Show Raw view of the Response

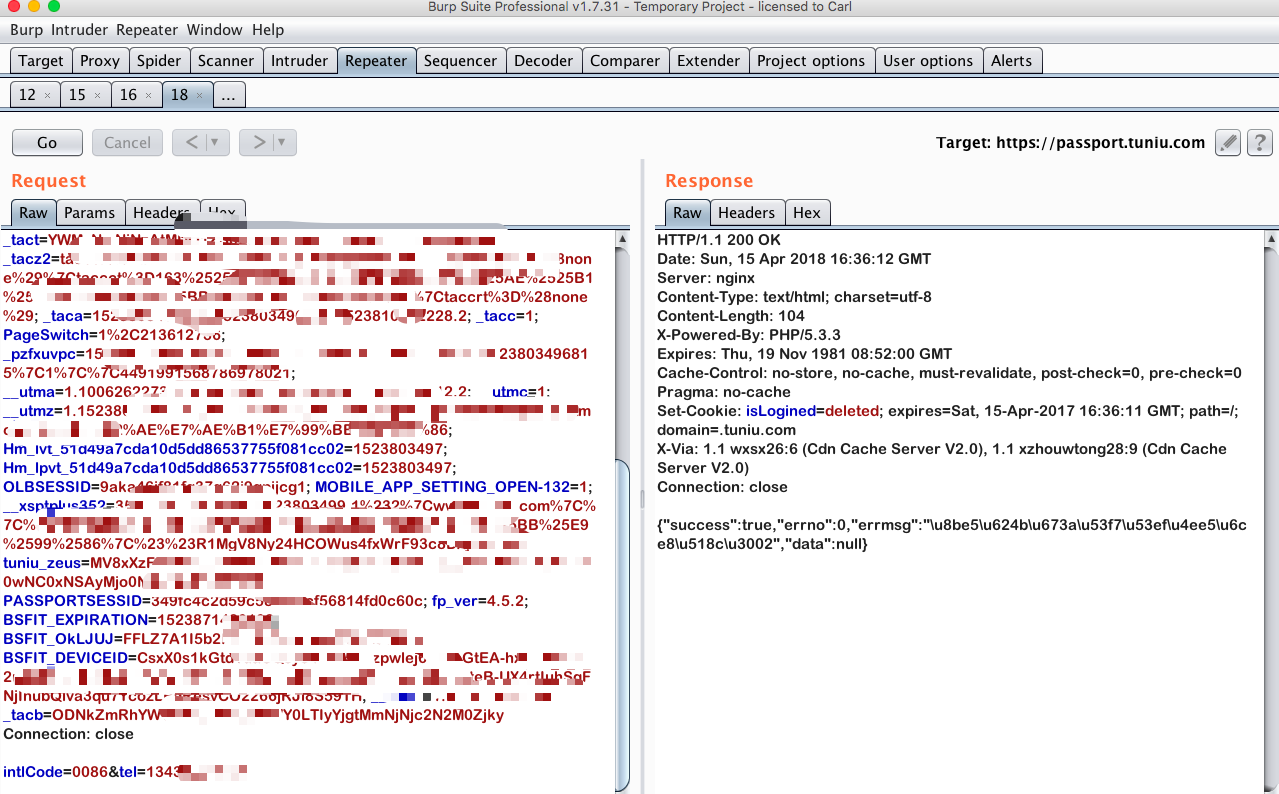(x=687, y=212)
